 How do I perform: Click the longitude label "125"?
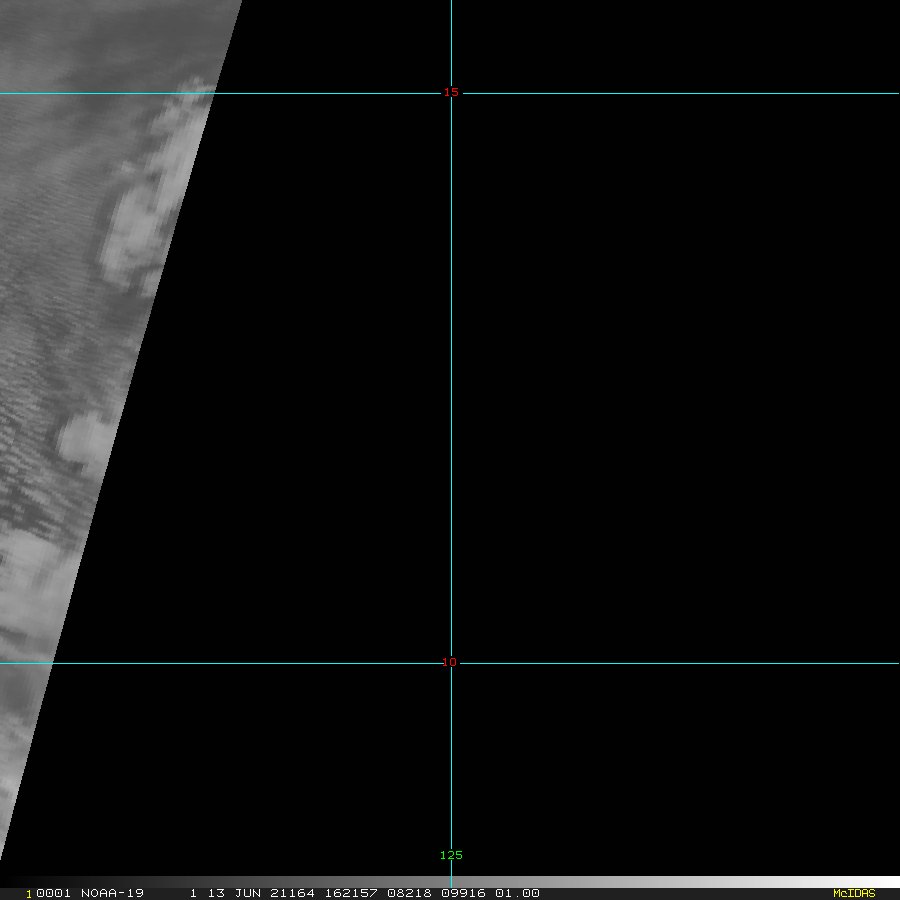click(451, 855)
